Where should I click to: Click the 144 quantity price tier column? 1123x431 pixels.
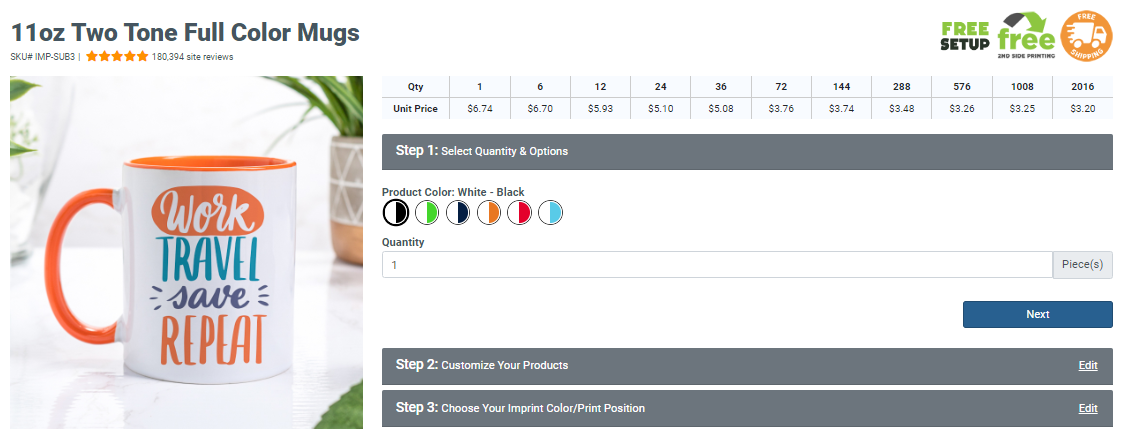pos(841,97)
